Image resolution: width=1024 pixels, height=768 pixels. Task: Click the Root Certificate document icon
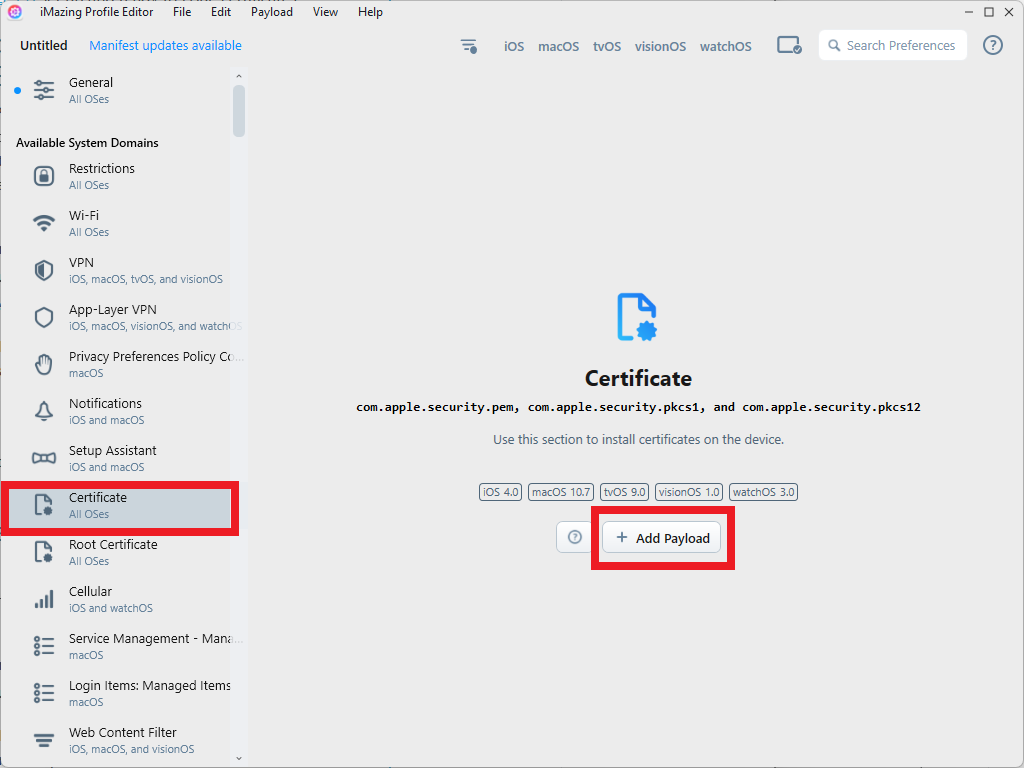tap(44, 552)
